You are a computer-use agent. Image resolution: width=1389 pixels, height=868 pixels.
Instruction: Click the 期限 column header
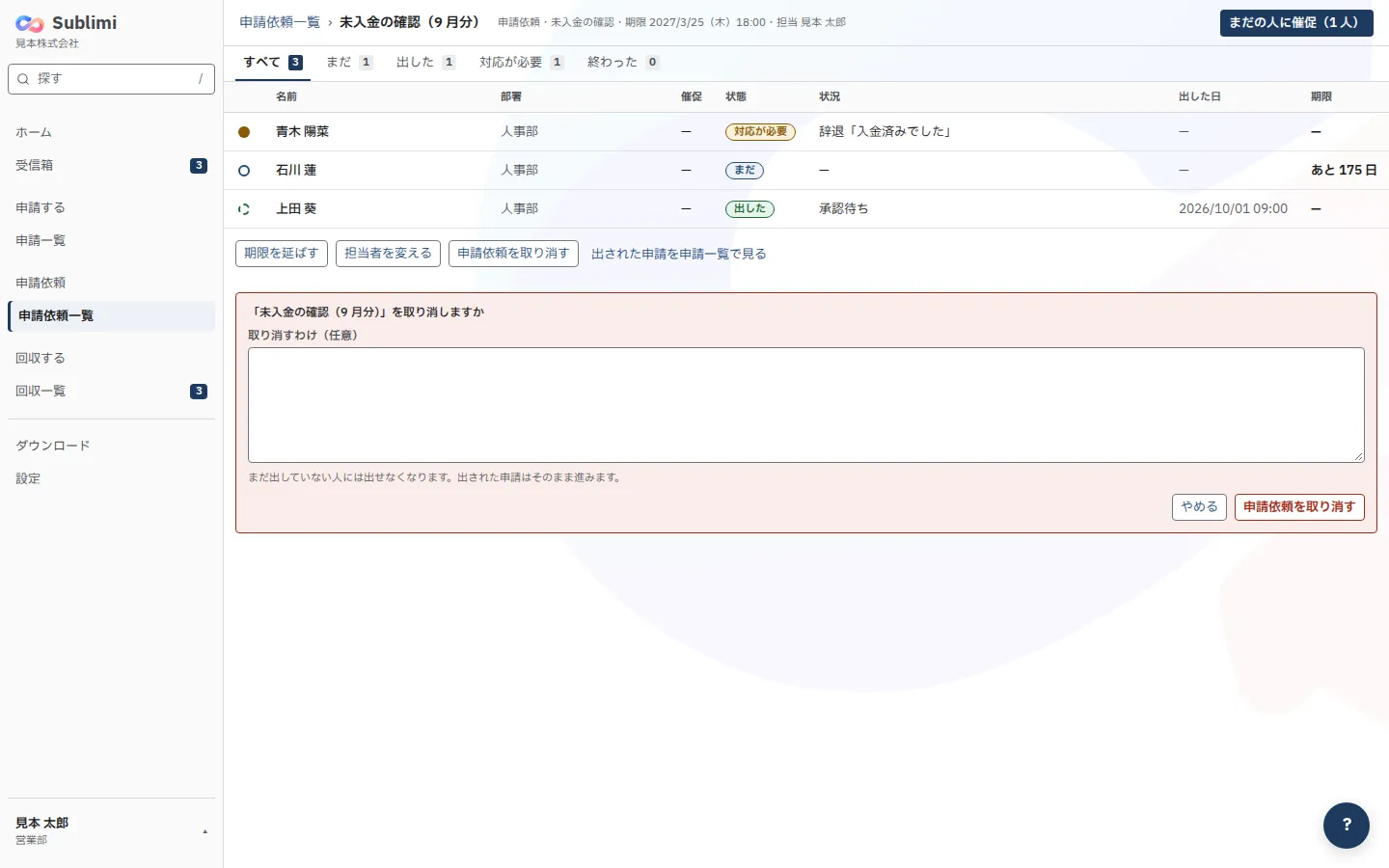pos(1321,97)
